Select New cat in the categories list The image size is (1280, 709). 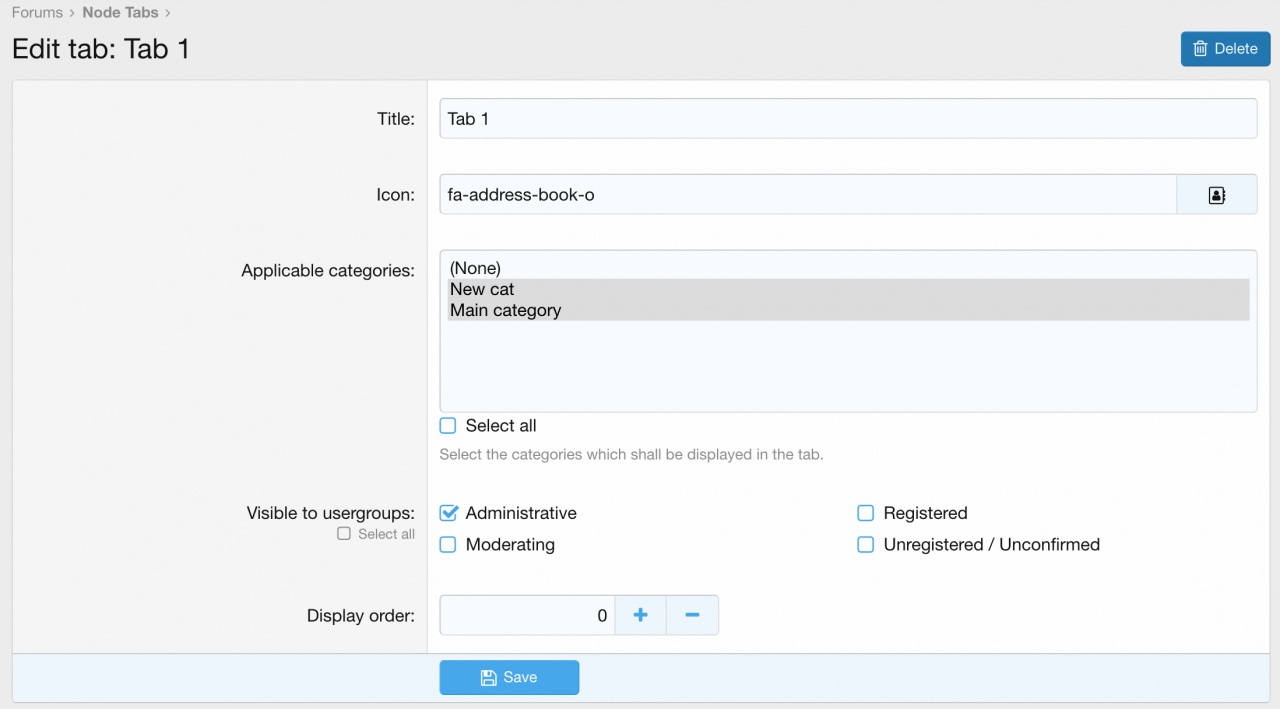tap(482, 289)
